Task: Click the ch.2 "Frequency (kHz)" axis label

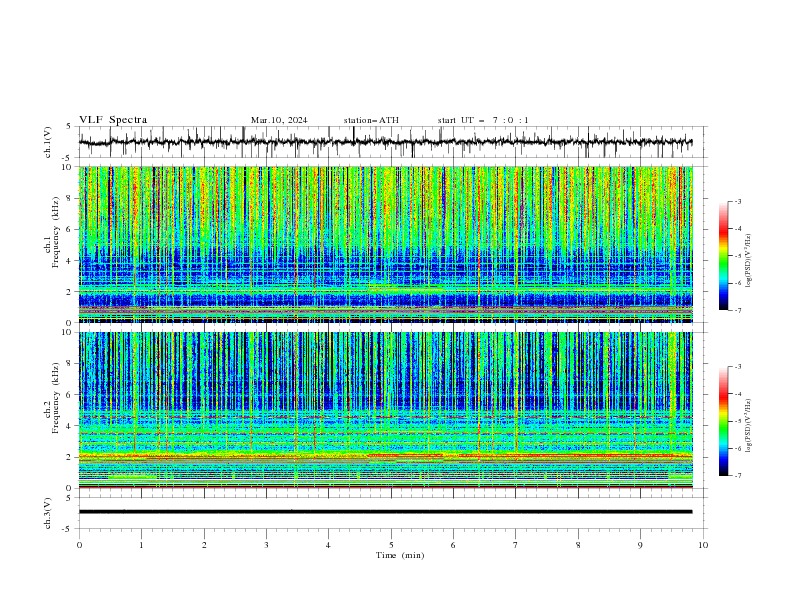Action: (x=56, y=398)
